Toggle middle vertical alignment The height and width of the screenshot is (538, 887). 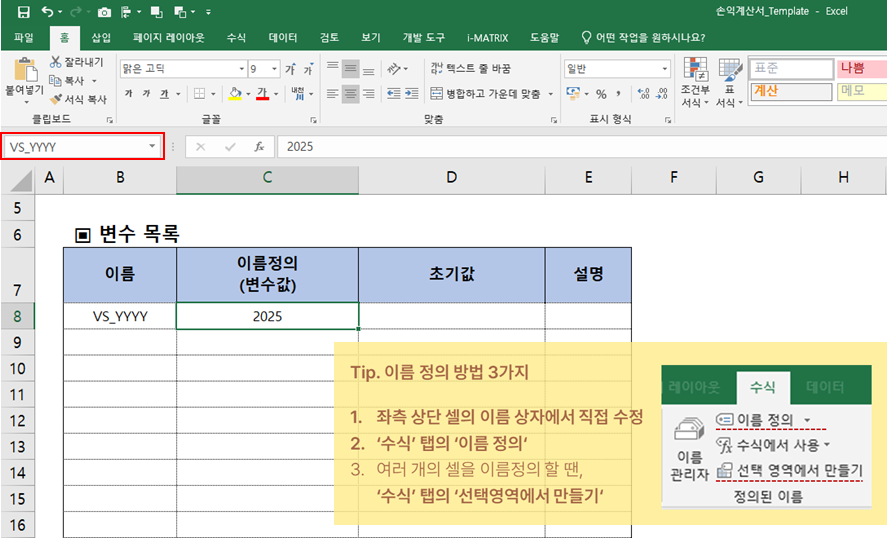point(350,69)
